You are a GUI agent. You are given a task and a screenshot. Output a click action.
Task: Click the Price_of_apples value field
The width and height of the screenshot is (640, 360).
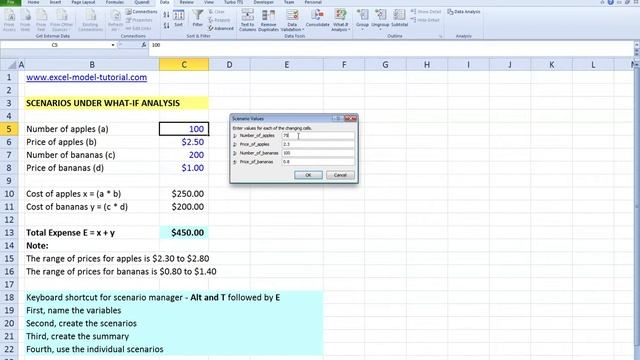click(x=318, y=144)
